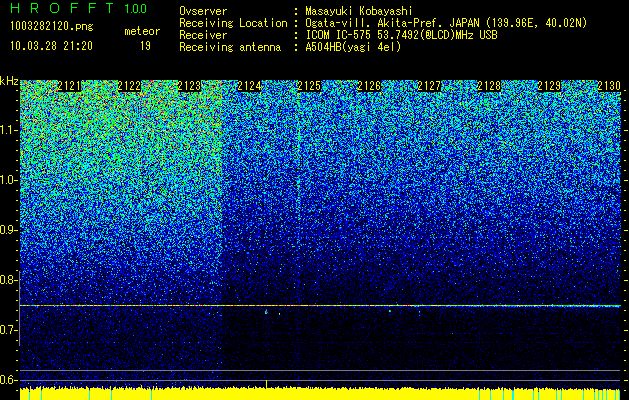Screen dimensions: 629x400
Task: Click the 2126 time marker
Action: pyautogui.click(x=369, y=86)
